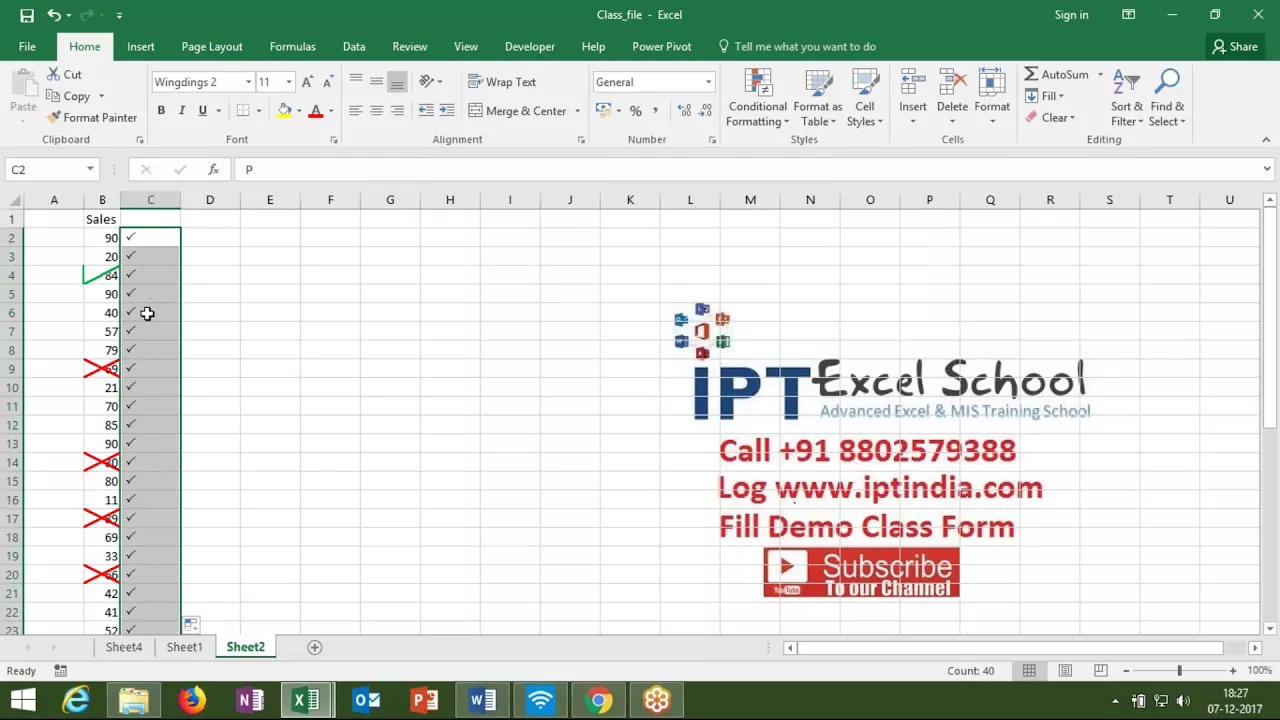This screenshot has width=1280, height=720.
Task: Switch to the Data tab
Action: 354,46
